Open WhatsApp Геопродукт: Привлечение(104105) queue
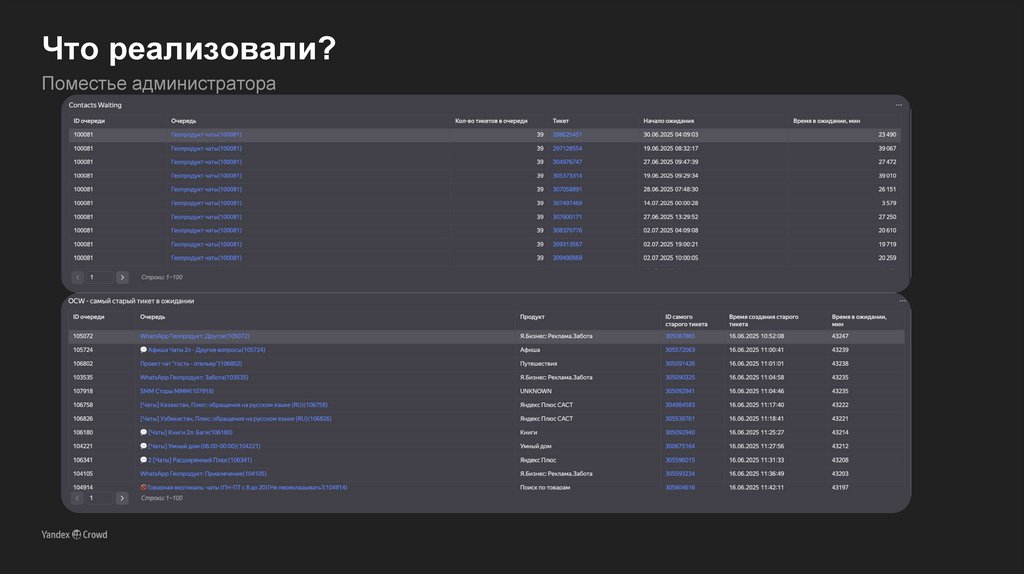The height and width of the screenshot is (574, 1024). [203, 473]
